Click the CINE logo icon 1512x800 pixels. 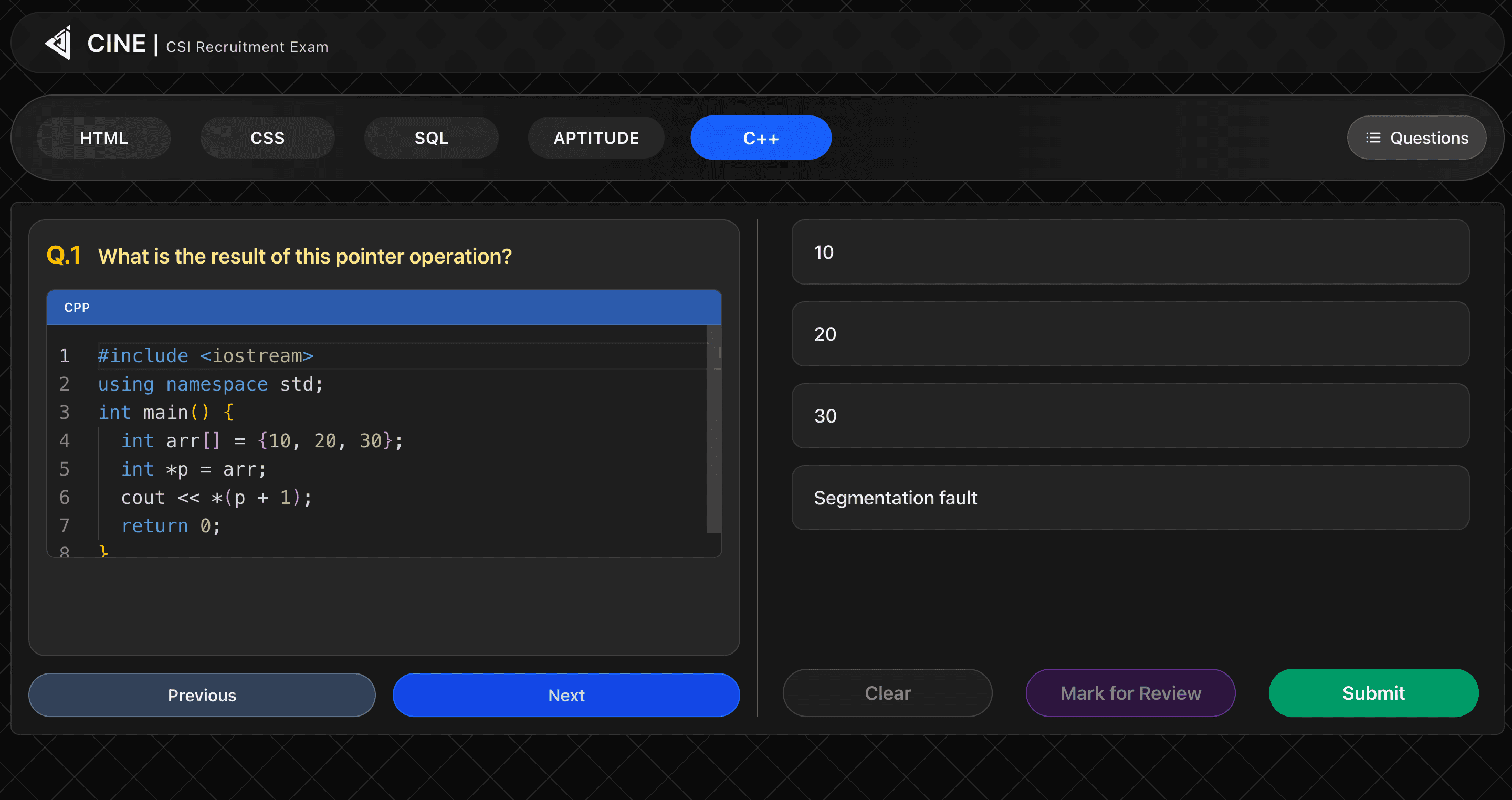(59, 43)
